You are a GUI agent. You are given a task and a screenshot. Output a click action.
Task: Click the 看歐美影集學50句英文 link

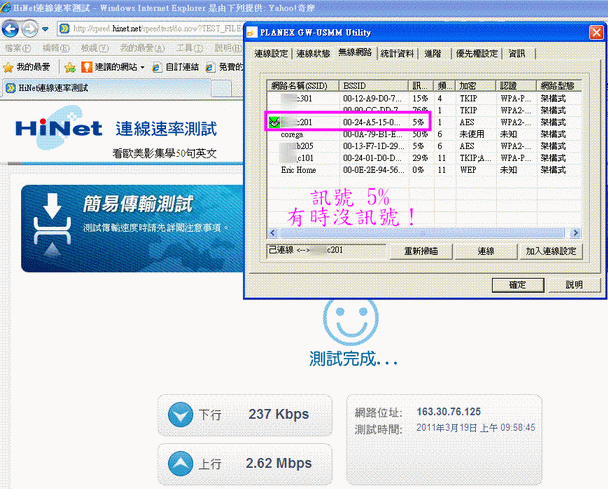[164, 154]
